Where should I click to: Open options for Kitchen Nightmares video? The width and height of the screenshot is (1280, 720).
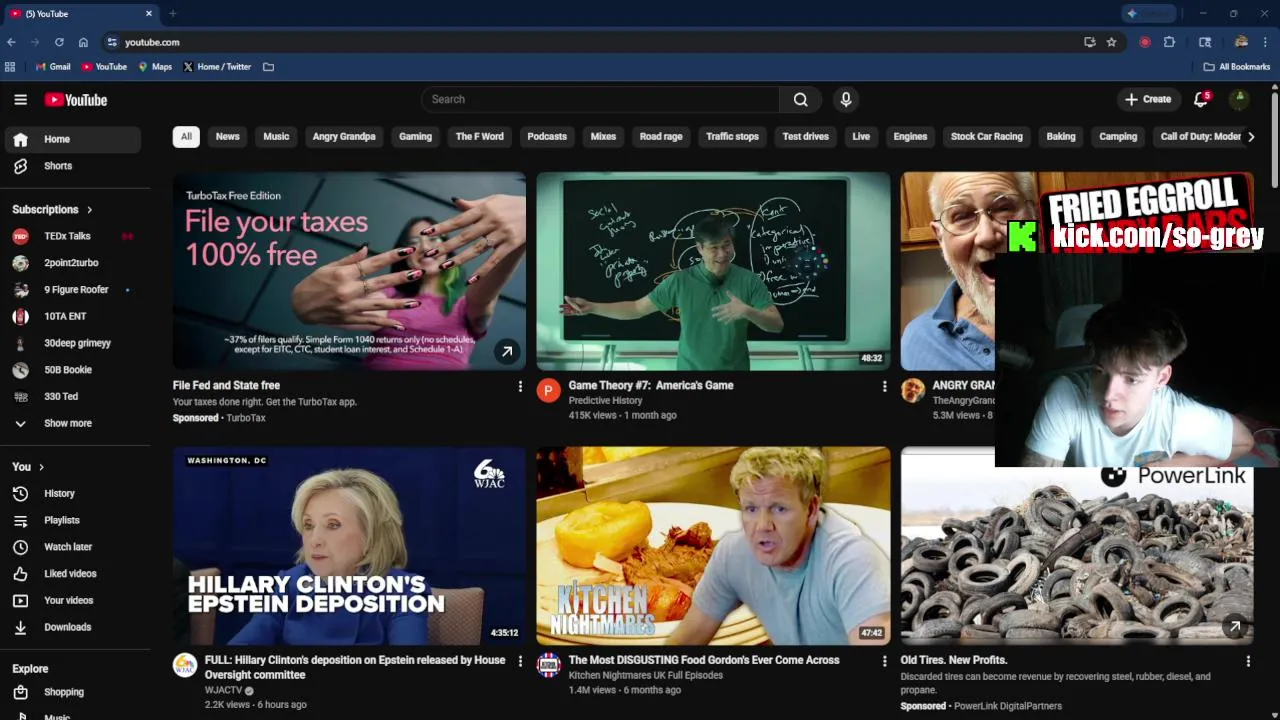pyautogui.click(x=884, y=661)
